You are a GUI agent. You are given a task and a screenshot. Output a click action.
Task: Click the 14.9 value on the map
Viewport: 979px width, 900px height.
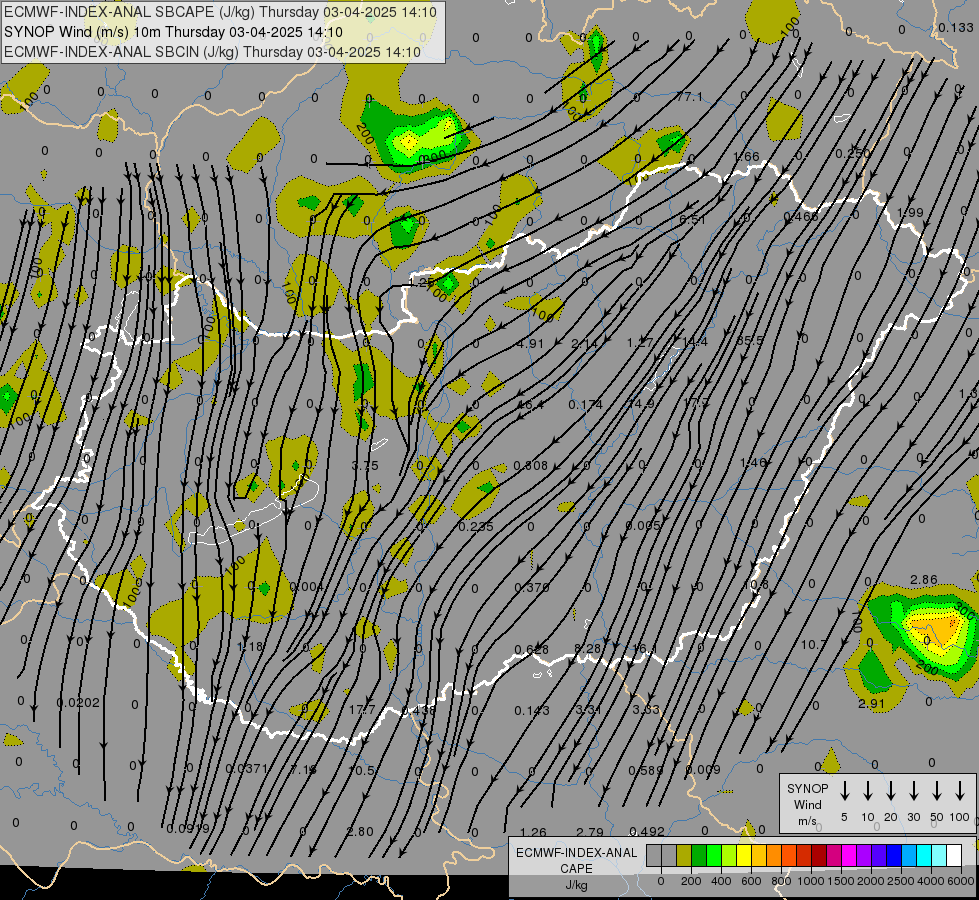pos(641,403)
